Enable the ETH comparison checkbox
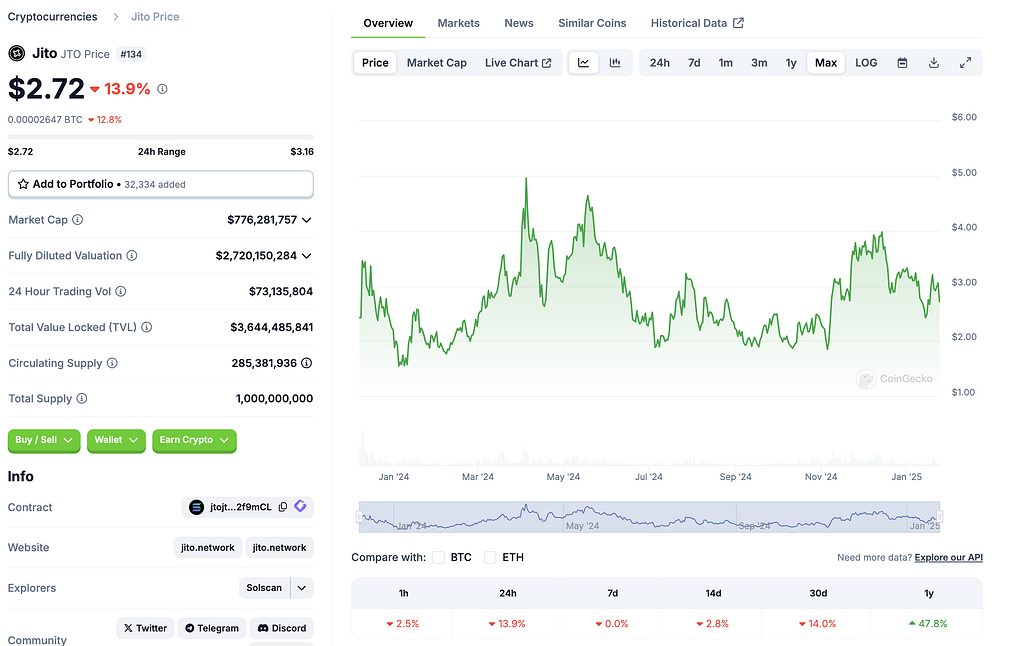The height and width of the screenshot is (646, 1024). [x=490, y=557]
